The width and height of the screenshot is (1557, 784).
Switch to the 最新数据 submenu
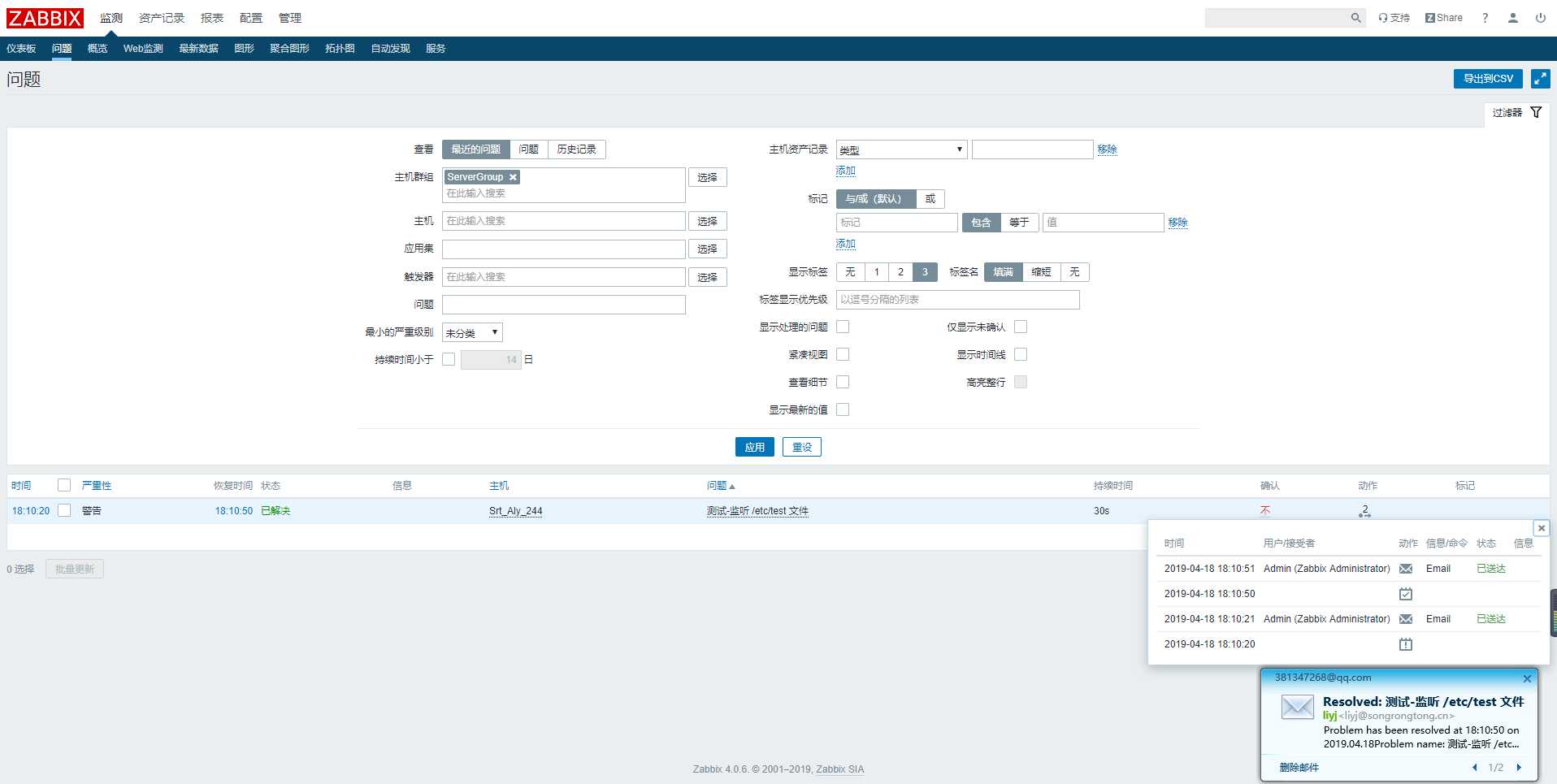tap(198, 49)
